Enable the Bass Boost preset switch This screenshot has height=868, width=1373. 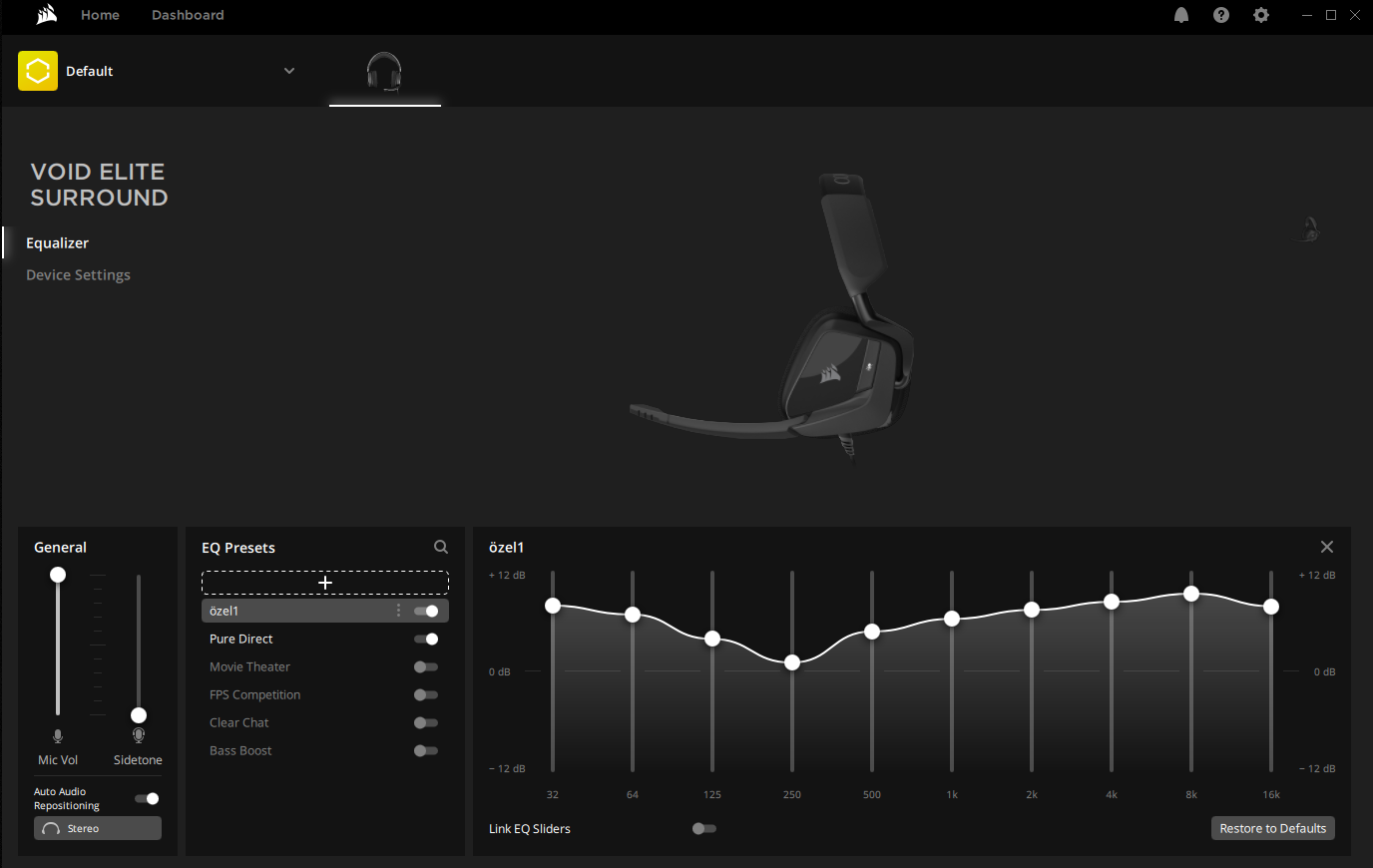[x=426, y=750]
